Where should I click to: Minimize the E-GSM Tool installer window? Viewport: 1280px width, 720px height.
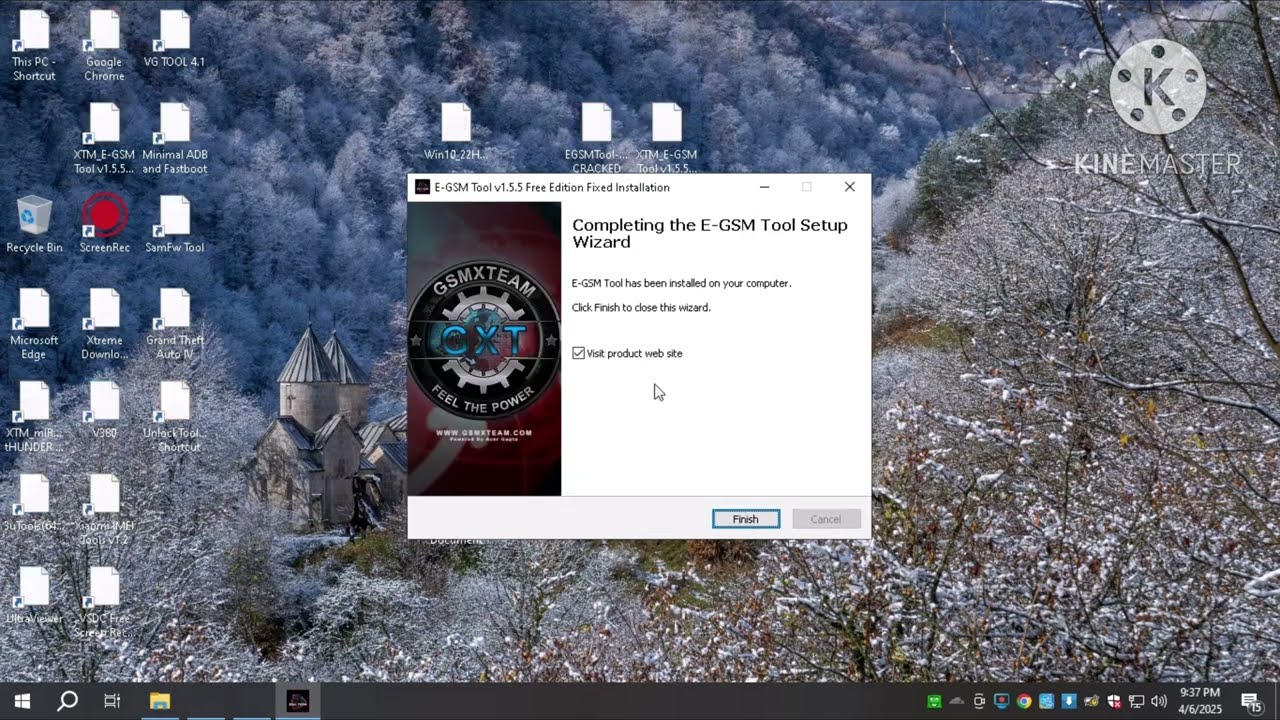[764, 187]
